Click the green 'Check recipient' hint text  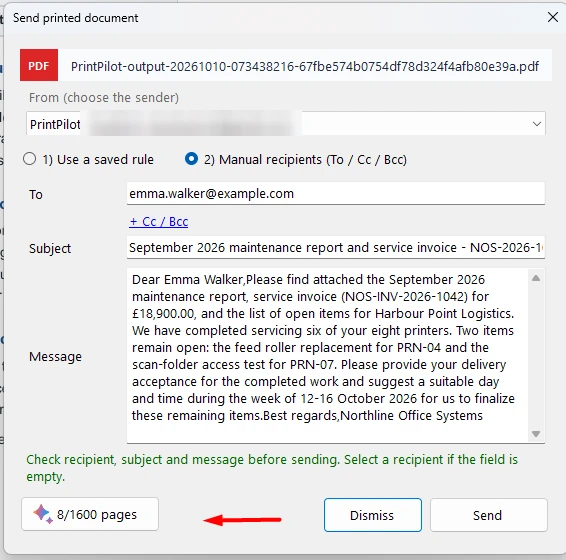click(272, 468)
